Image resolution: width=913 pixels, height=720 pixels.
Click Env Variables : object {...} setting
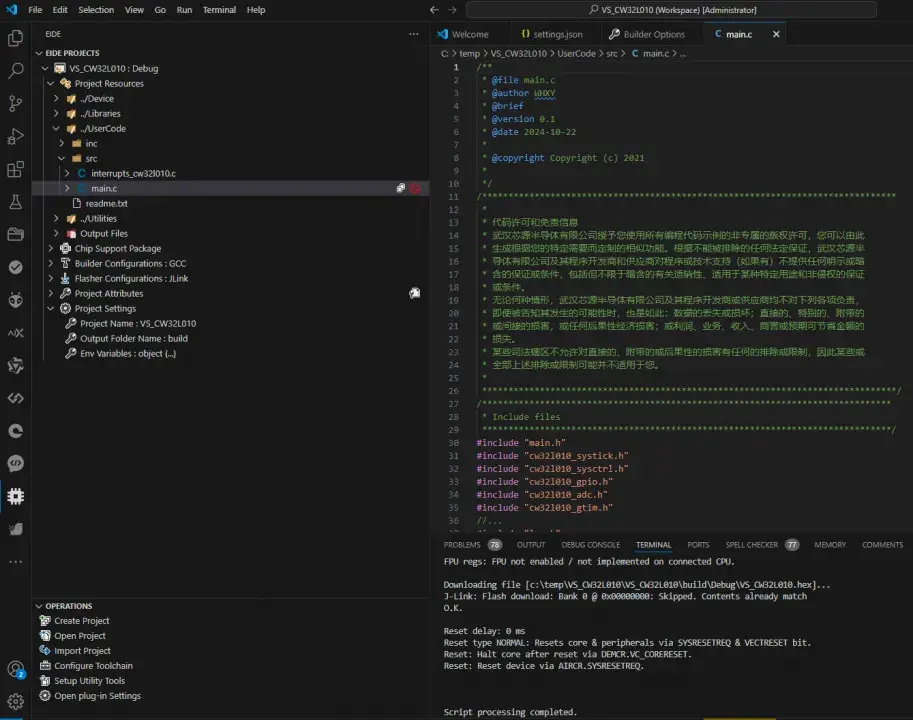tap(128, 353)
